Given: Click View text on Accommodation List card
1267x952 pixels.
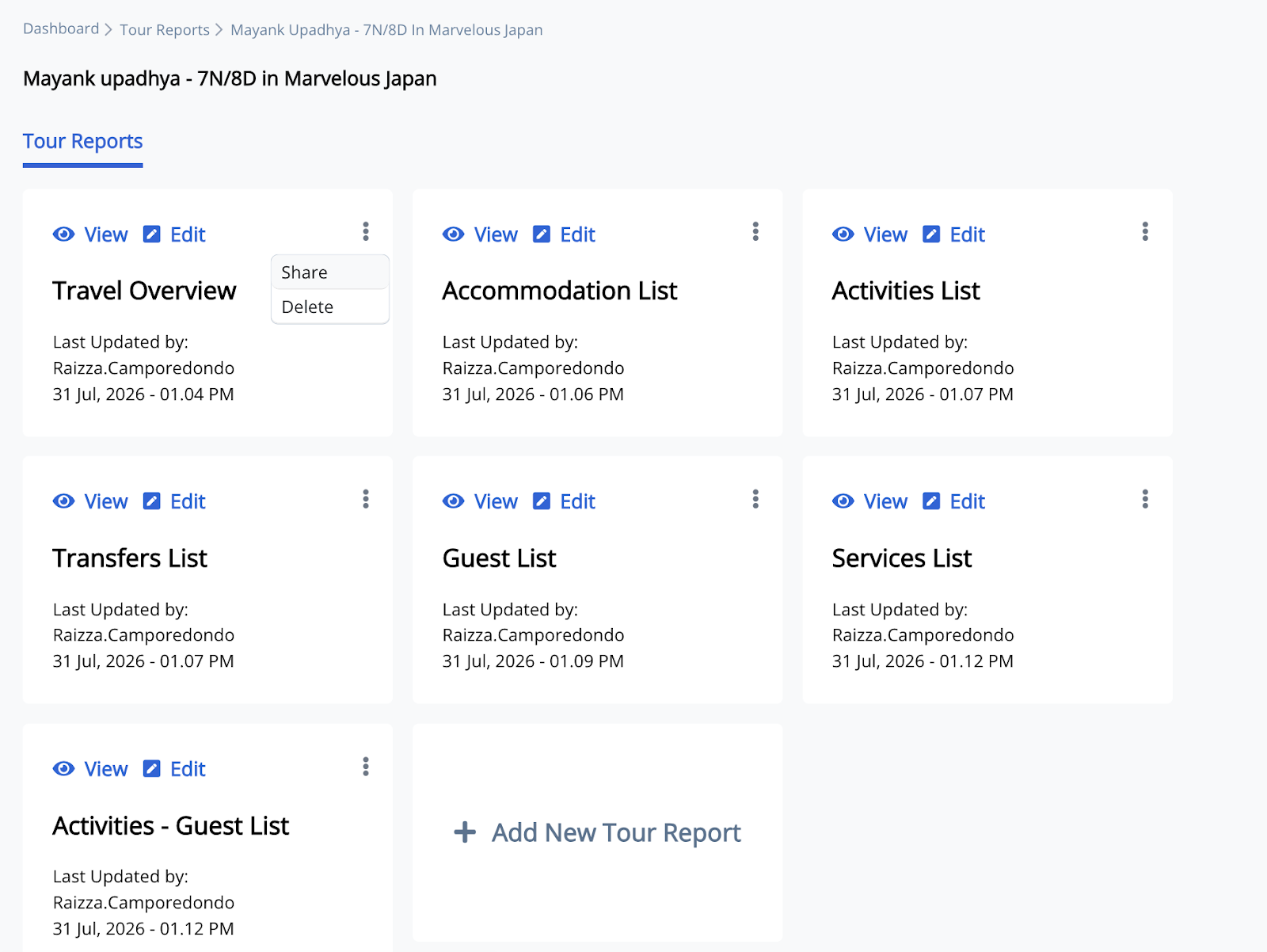Looking at the screenshot, I should coord(496,234).
